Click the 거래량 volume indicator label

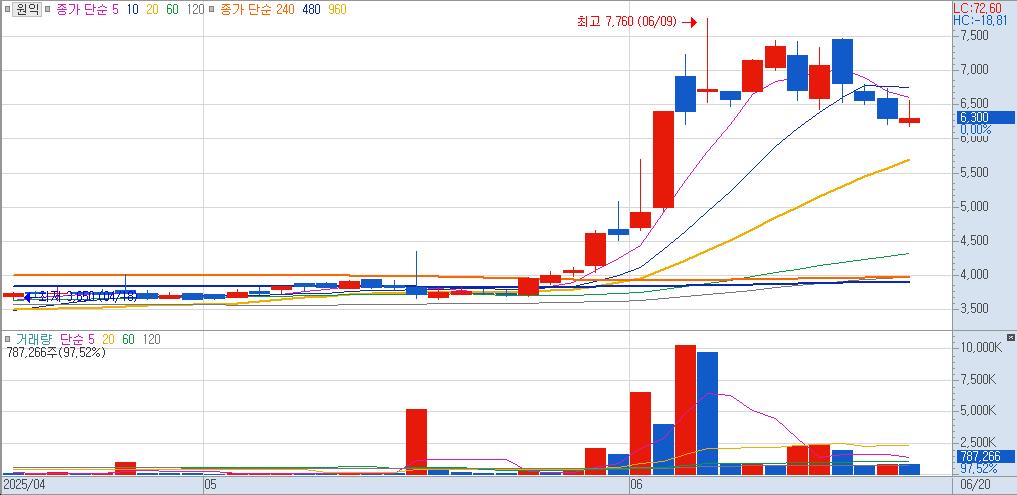click(33, 339)
